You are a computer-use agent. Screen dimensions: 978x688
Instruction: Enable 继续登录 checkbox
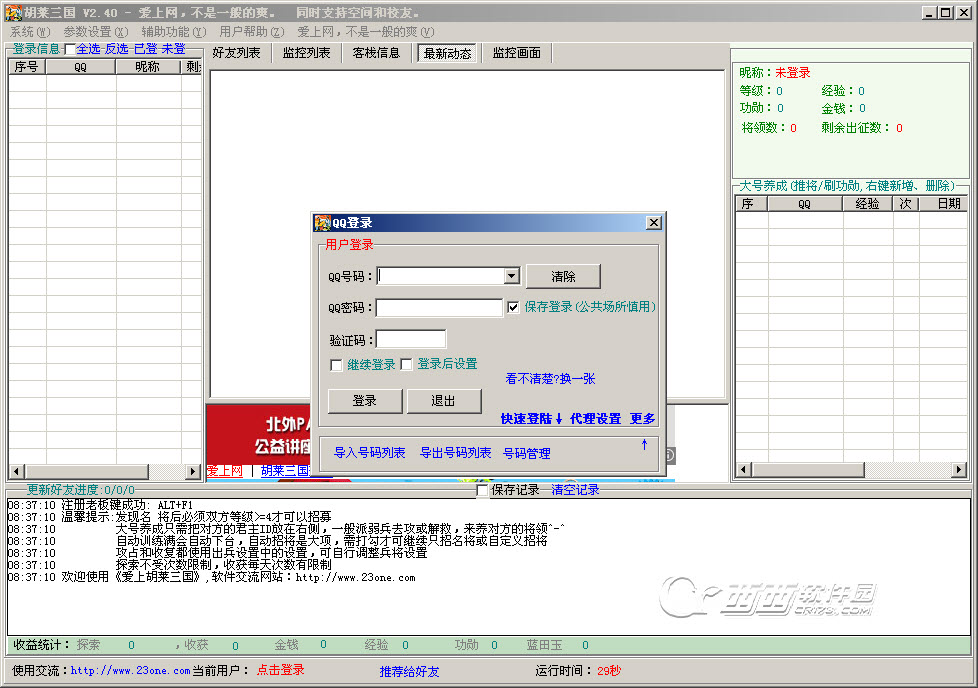click(336, 365)
